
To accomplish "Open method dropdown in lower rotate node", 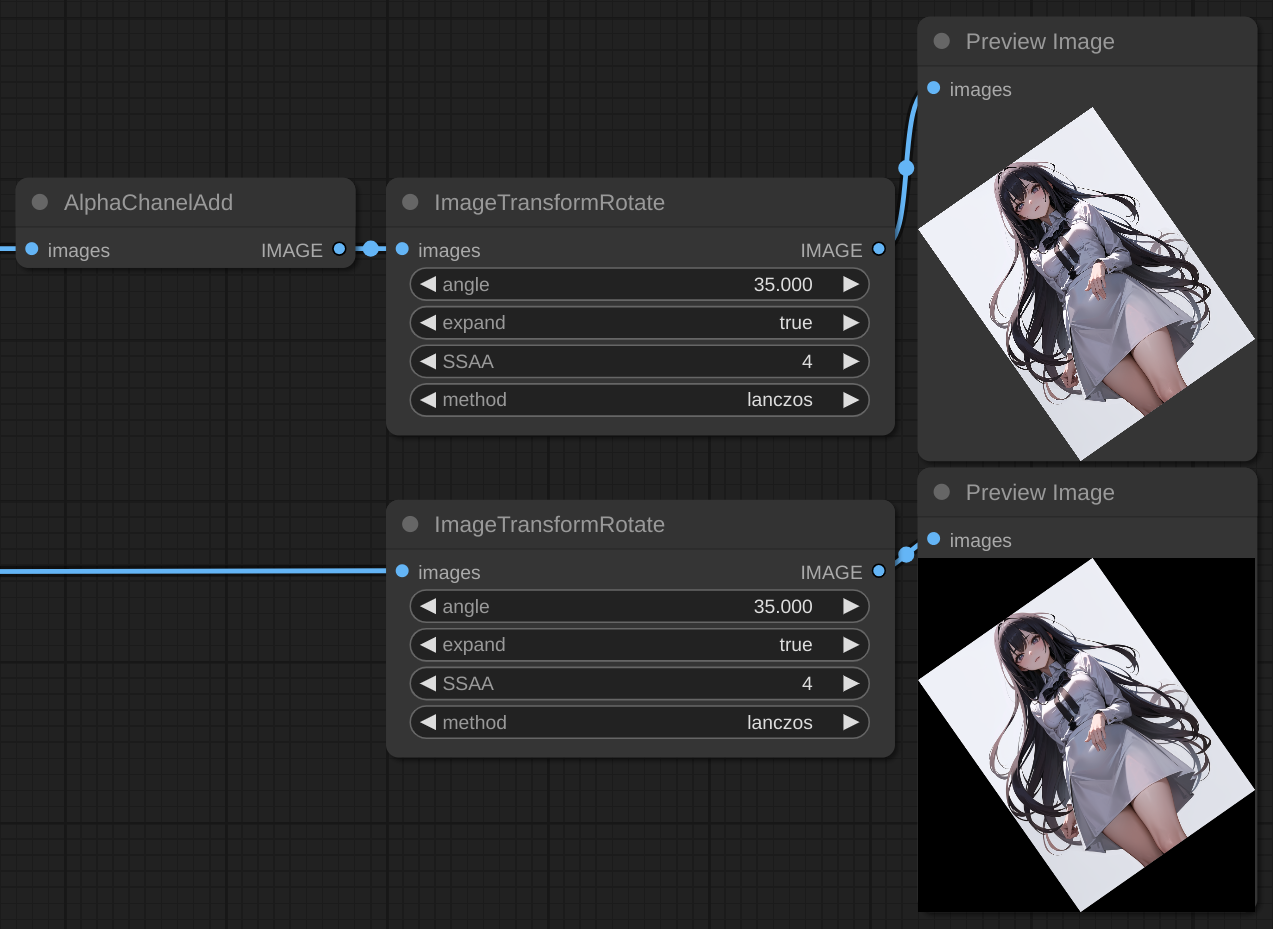I will pos(640,722).
